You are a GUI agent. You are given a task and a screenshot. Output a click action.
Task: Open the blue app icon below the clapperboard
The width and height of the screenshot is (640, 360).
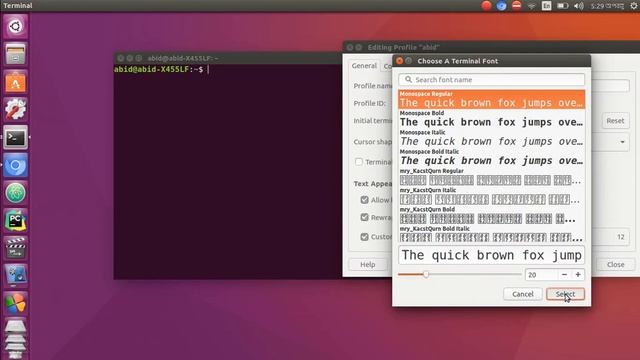16,275
